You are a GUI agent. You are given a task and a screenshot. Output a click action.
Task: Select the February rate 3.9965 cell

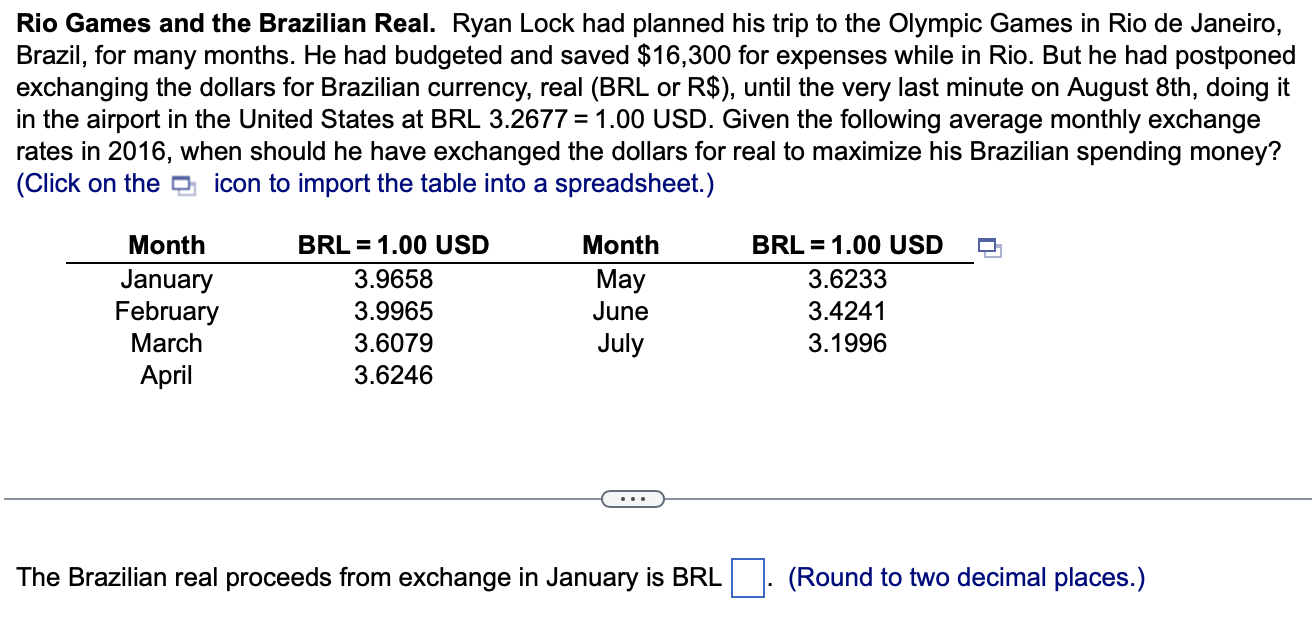coord(394,311)
